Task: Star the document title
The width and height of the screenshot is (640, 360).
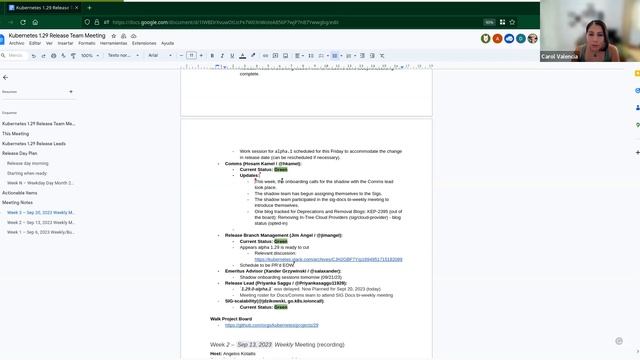Action: tap(113, 36)
